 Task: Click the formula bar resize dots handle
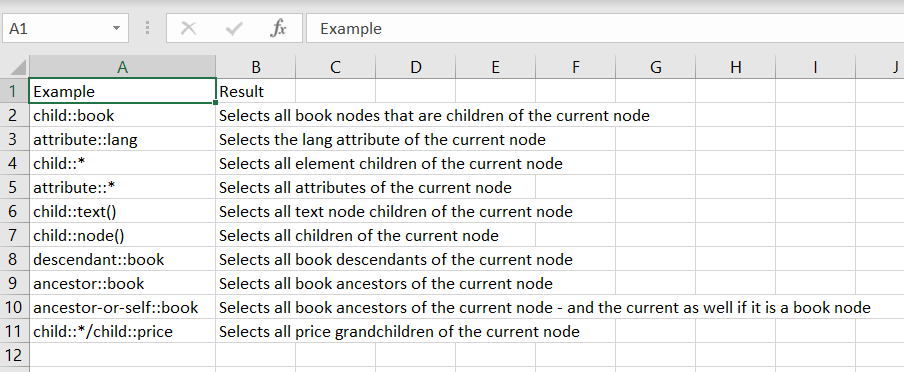[148, 28]
